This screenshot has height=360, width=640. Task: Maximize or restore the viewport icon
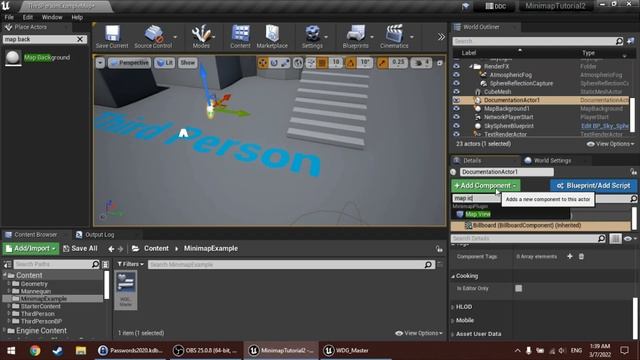440,63
